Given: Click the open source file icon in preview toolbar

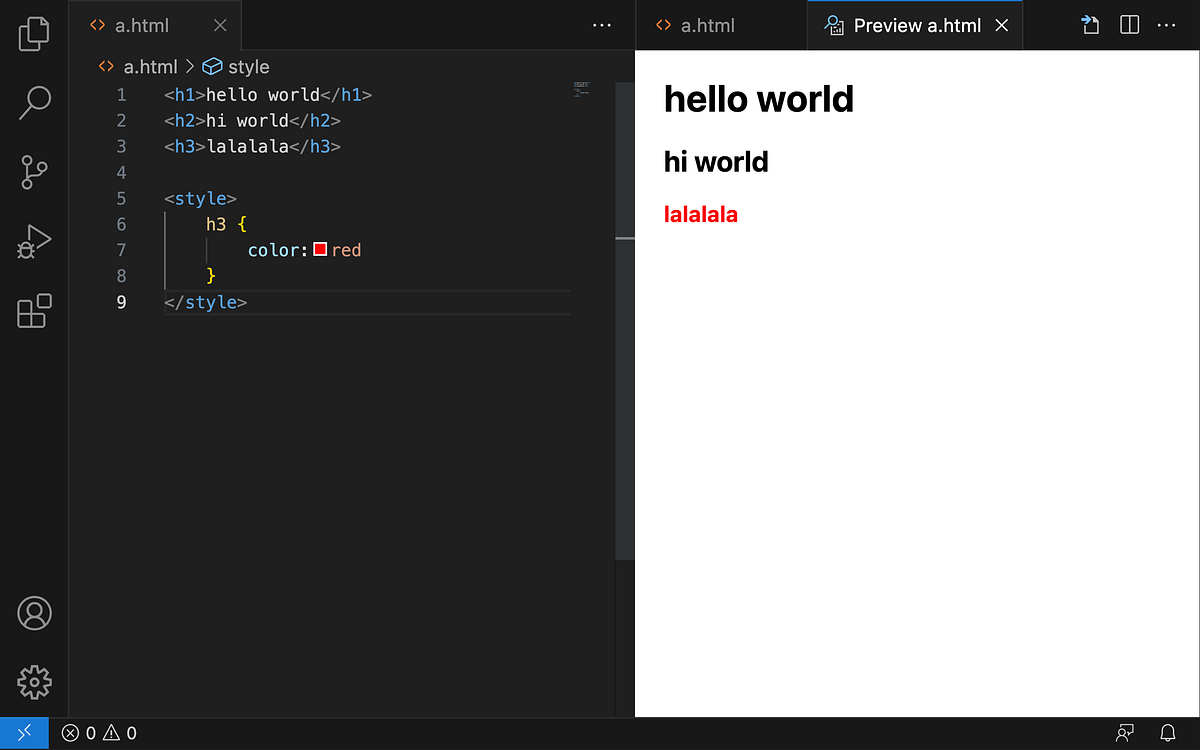Looking at the screenshot, I should (x=1091, y=26).
